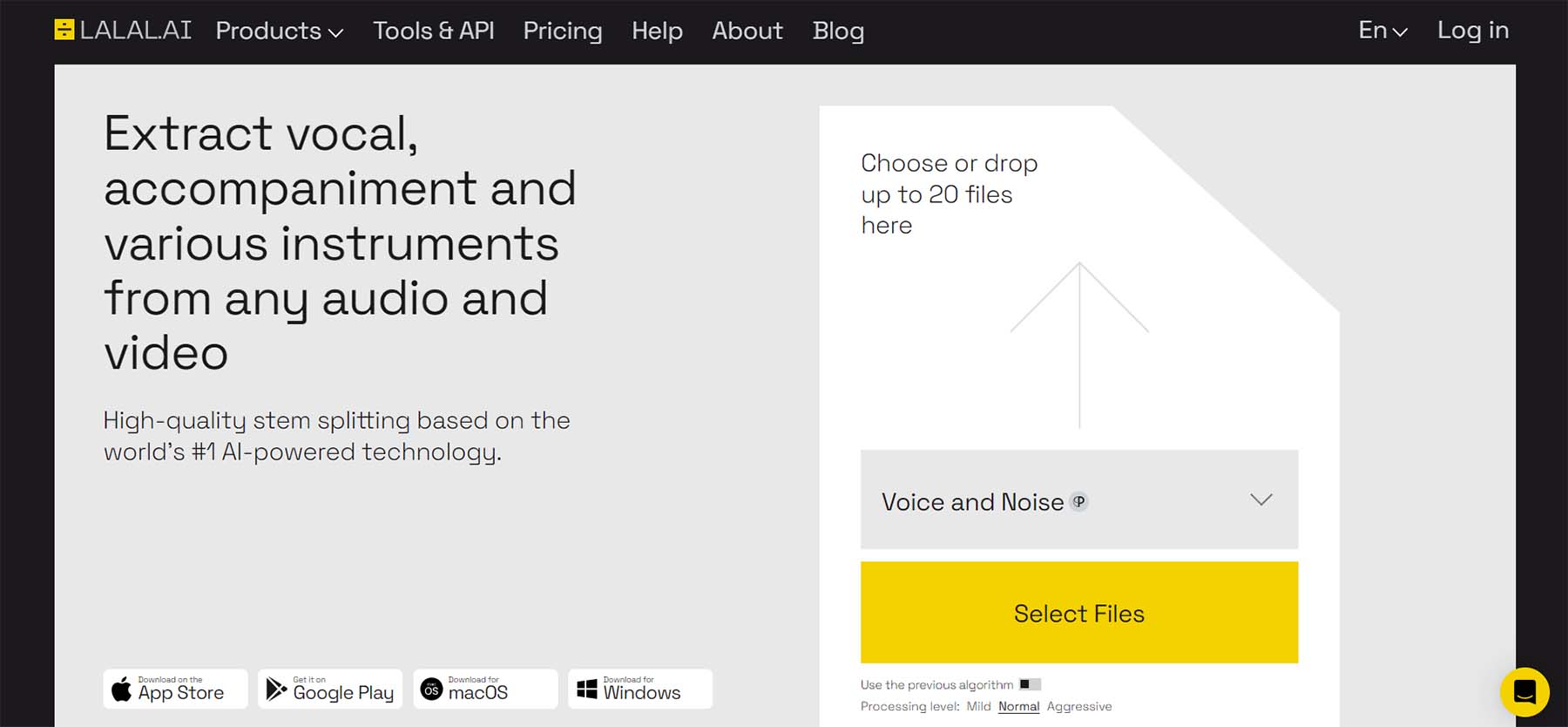Click the macOS download badge
Screen dimensions: 1568x727
point(485,689)
